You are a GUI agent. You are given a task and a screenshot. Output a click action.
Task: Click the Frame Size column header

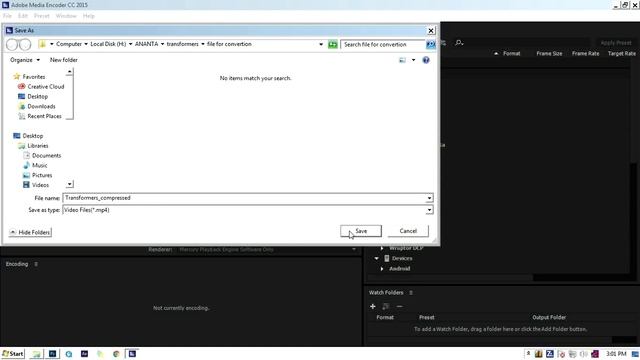(549, 53)
